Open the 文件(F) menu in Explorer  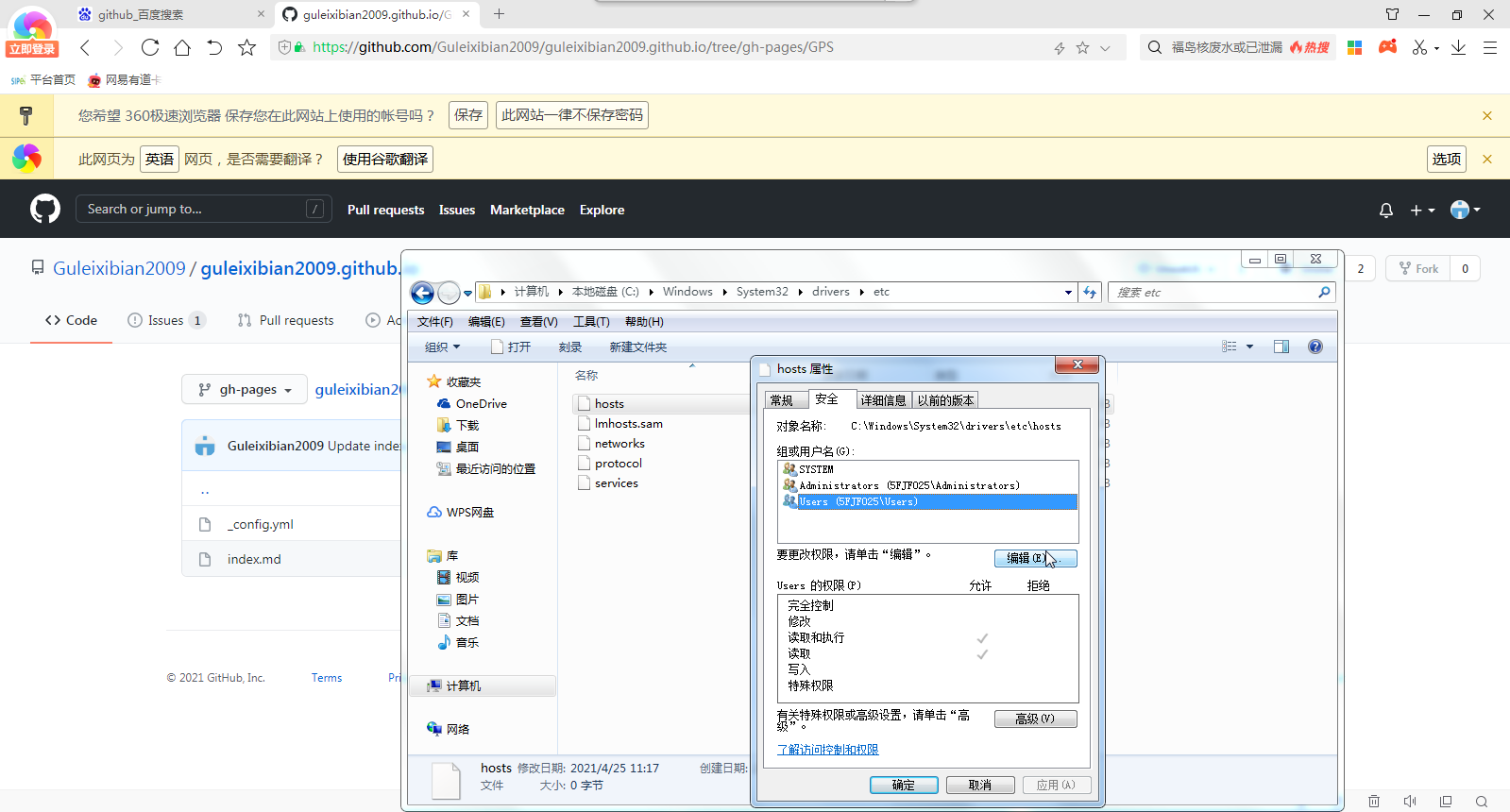coord(435,322)
